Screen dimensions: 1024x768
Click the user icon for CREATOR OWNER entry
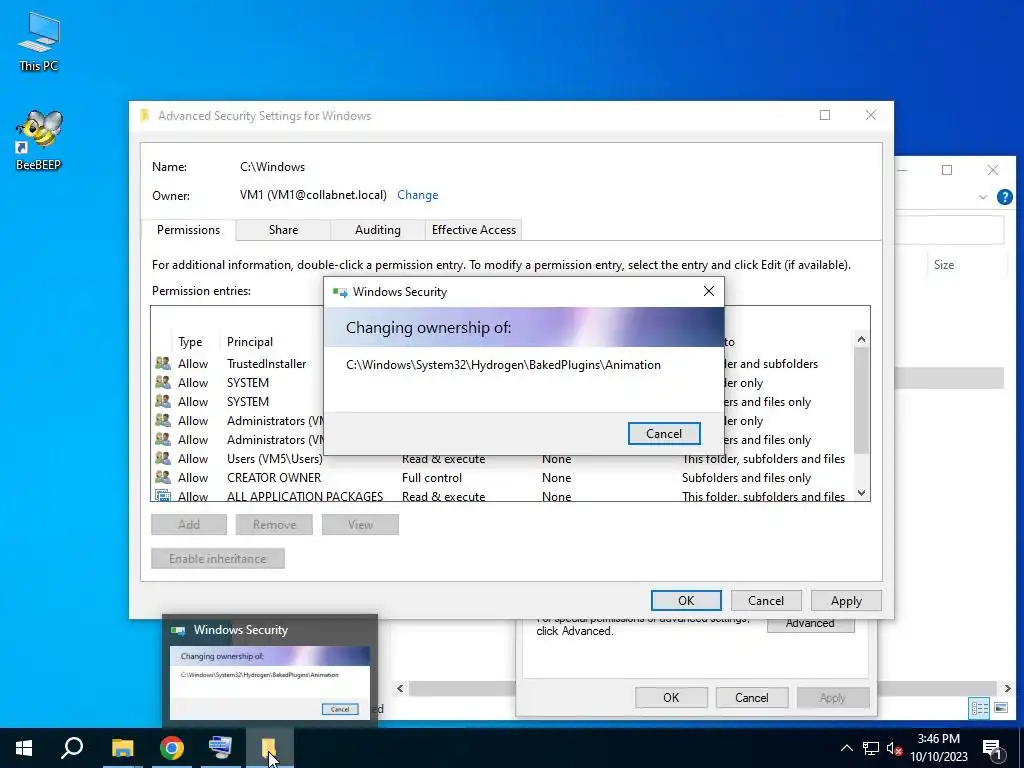(x=163, y=477)
